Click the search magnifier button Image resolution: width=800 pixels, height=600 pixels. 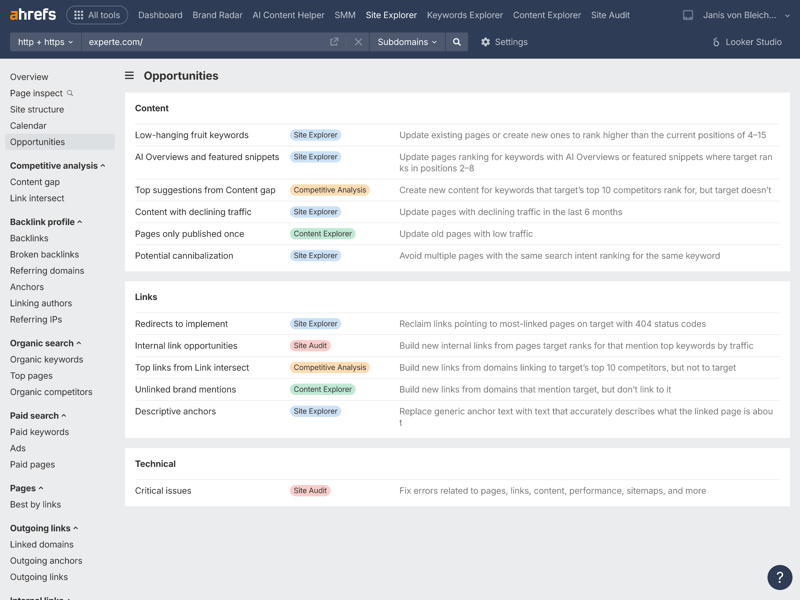(457, 42)
